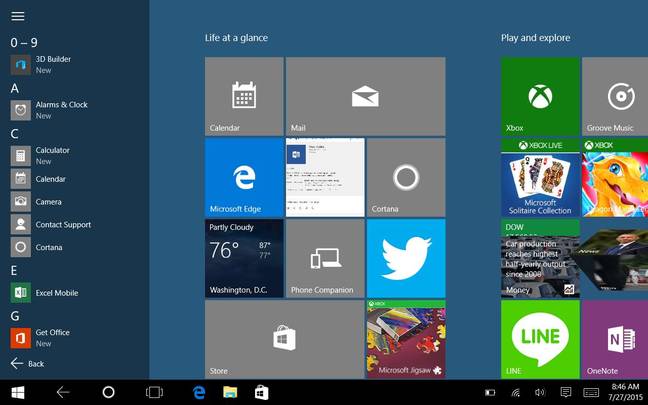Launch the LINE tile

(540, 339)
